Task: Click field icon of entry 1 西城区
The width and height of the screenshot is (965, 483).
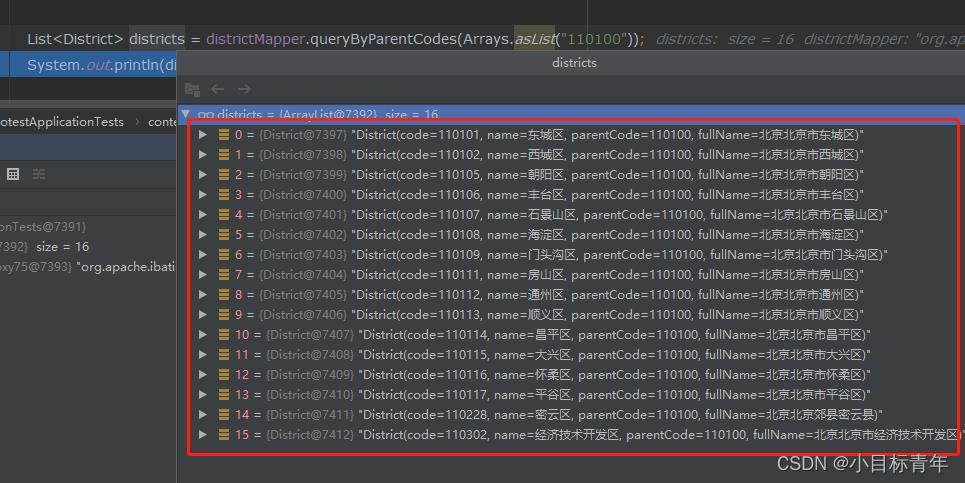Action: (224, 154)
